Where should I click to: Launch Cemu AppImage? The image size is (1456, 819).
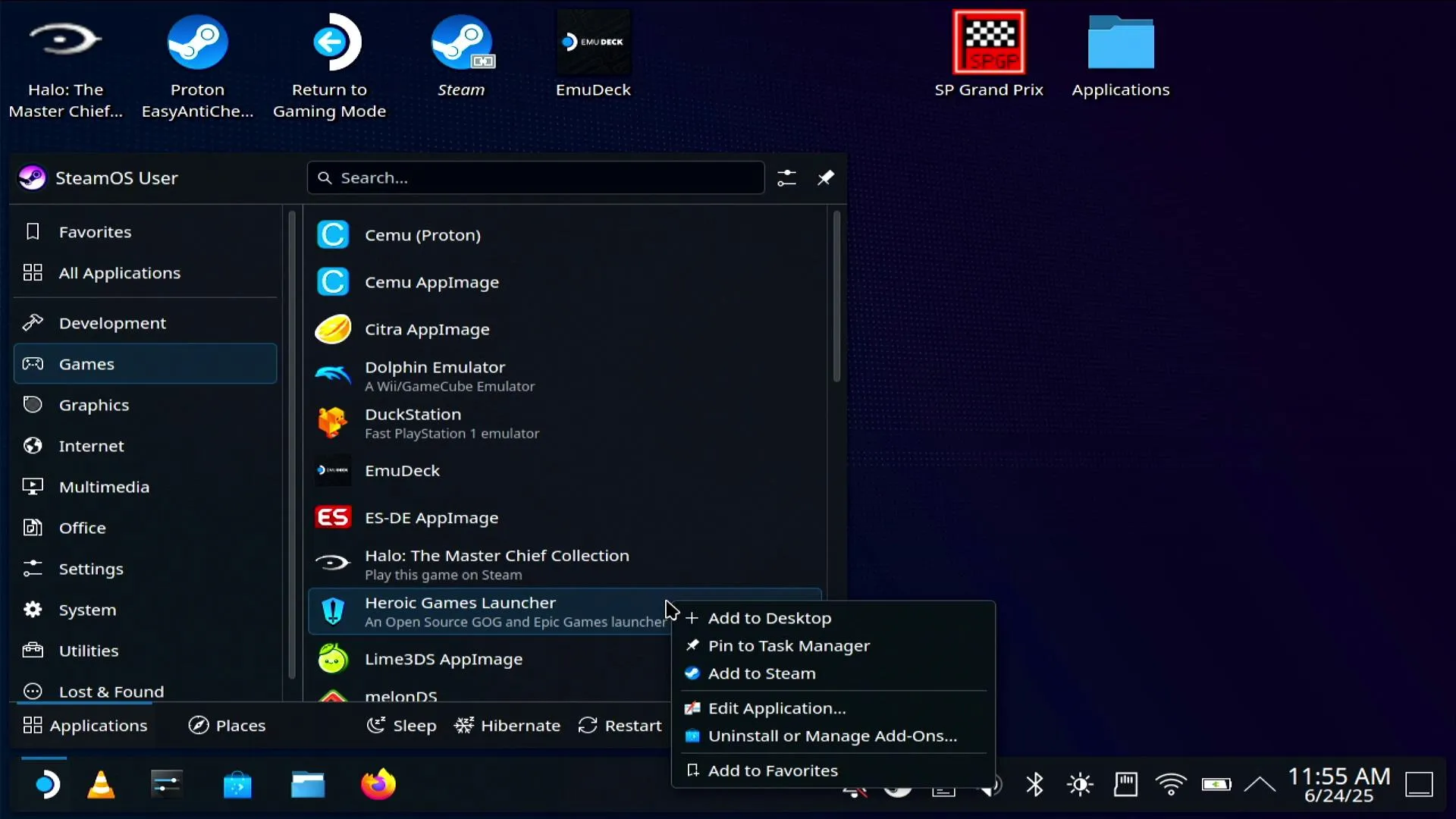[565, 282]
